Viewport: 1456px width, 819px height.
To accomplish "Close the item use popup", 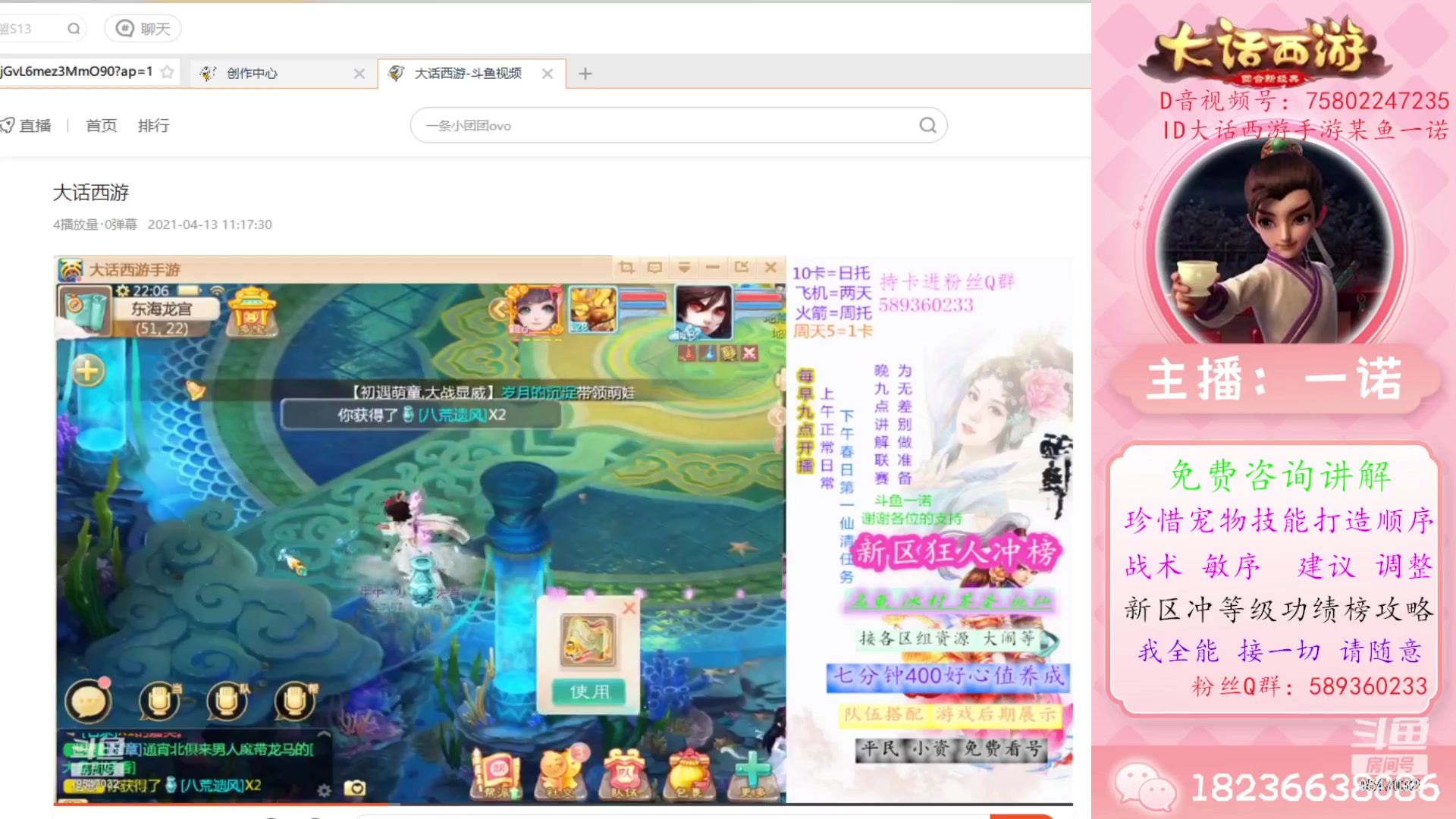I will [x=629, y=608].
